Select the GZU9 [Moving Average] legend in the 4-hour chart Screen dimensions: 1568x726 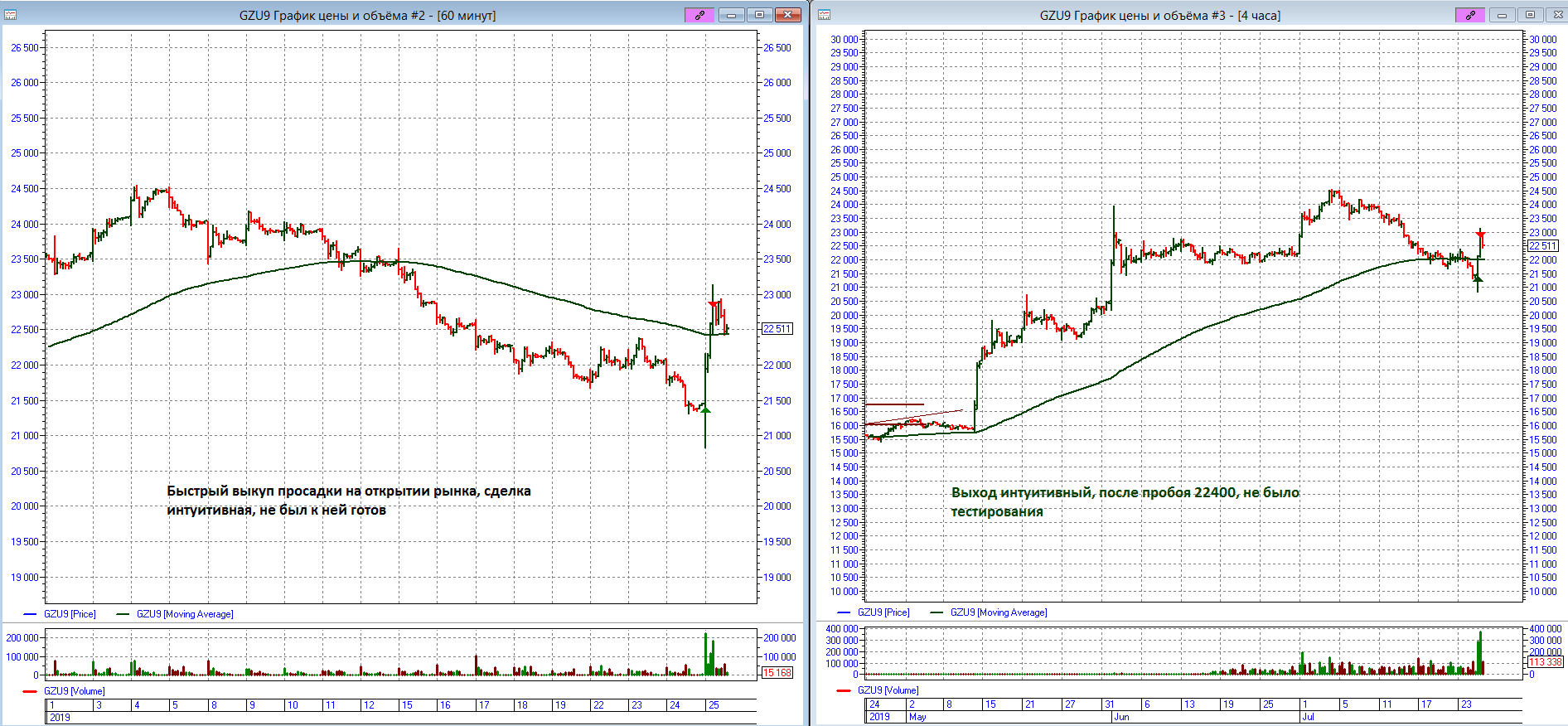click(x=999, y=612)
